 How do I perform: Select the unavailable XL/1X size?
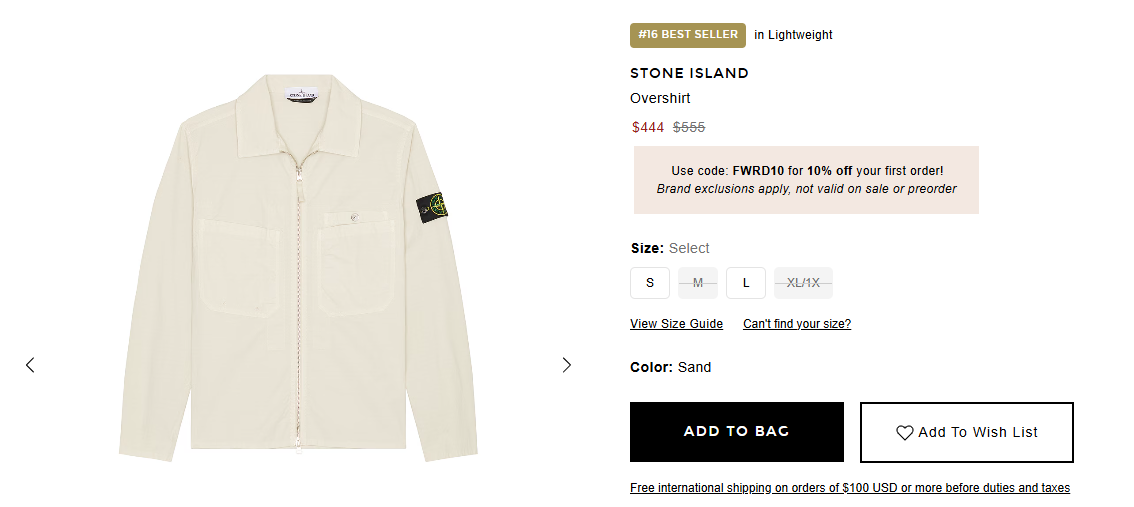coord(803,283)
